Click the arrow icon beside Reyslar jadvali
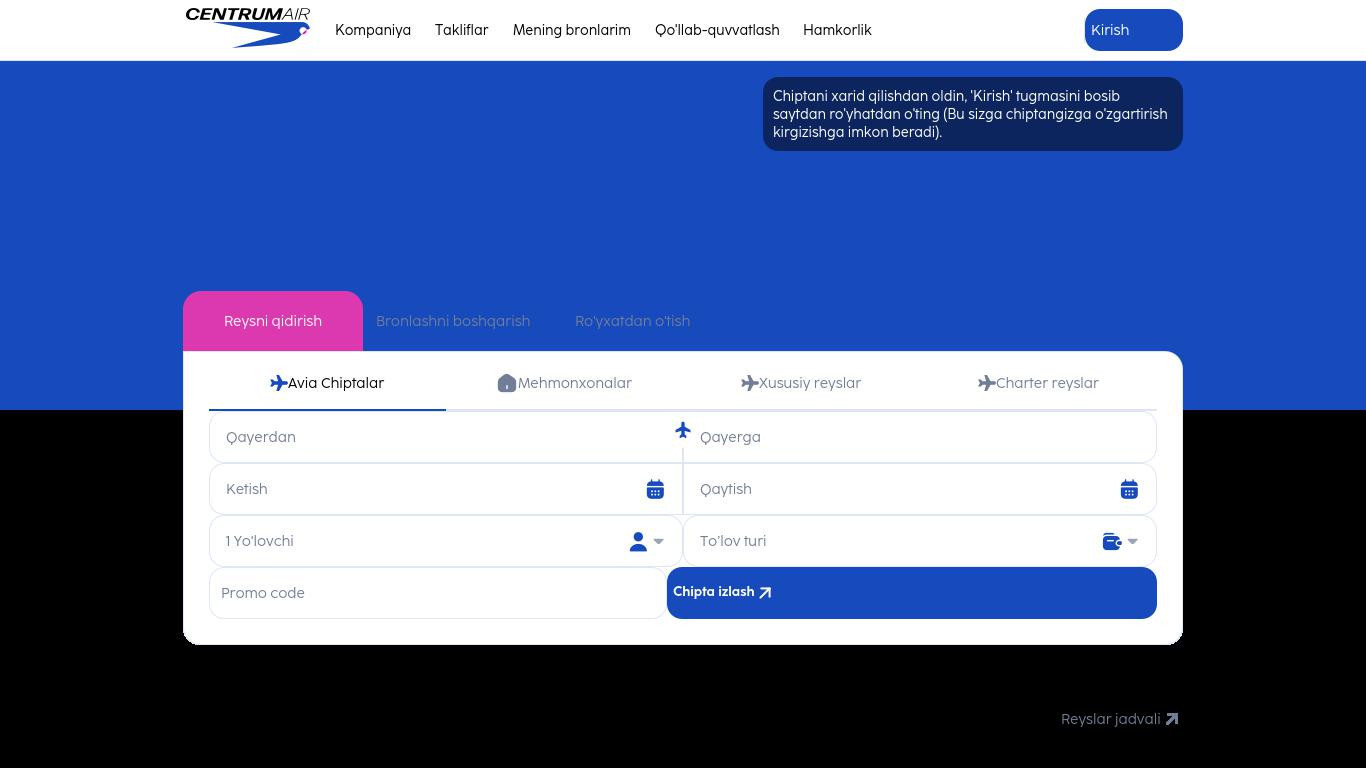Screen dimensions: 1366x768 click(1172, 719)
